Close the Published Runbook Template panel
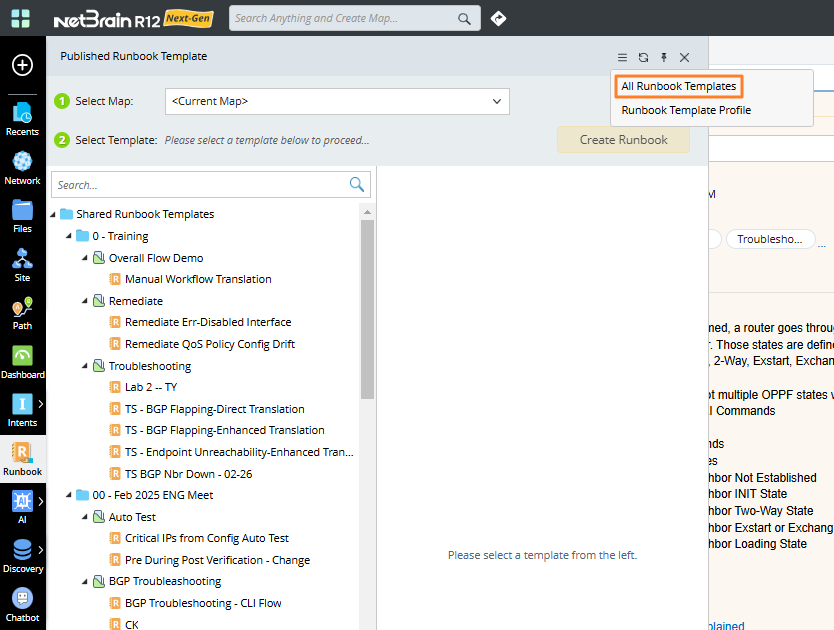The image size is (834, 630). (x=685, y=57)
